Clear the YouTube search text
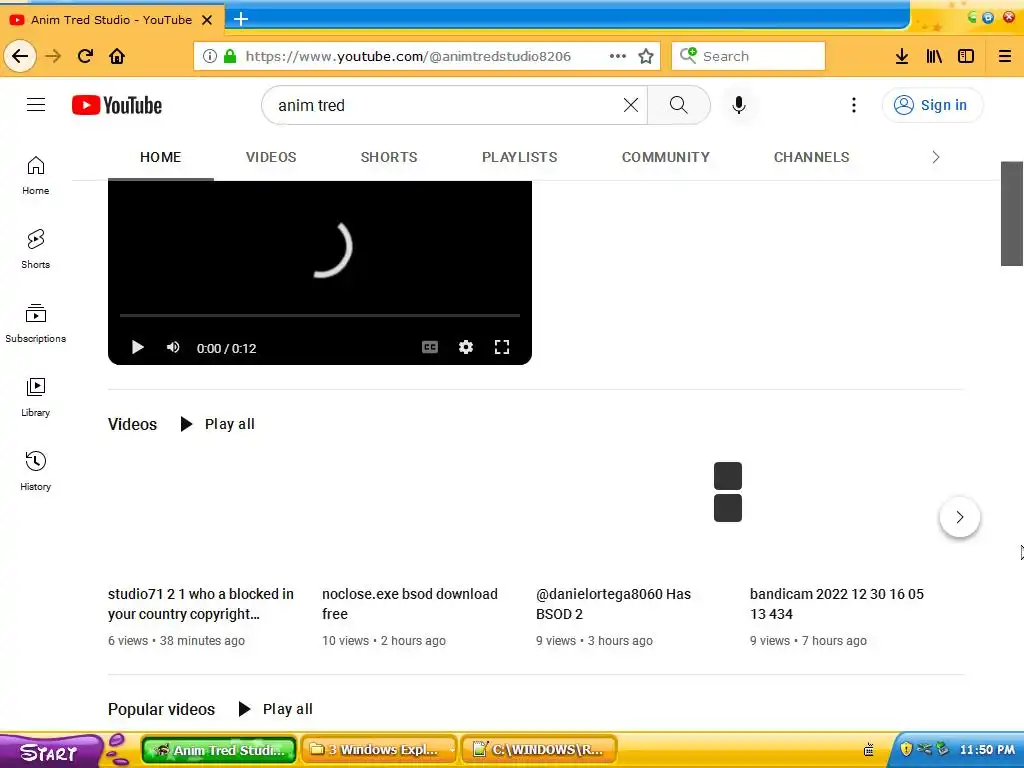The image size is (1024, 768). click(630, 105)
